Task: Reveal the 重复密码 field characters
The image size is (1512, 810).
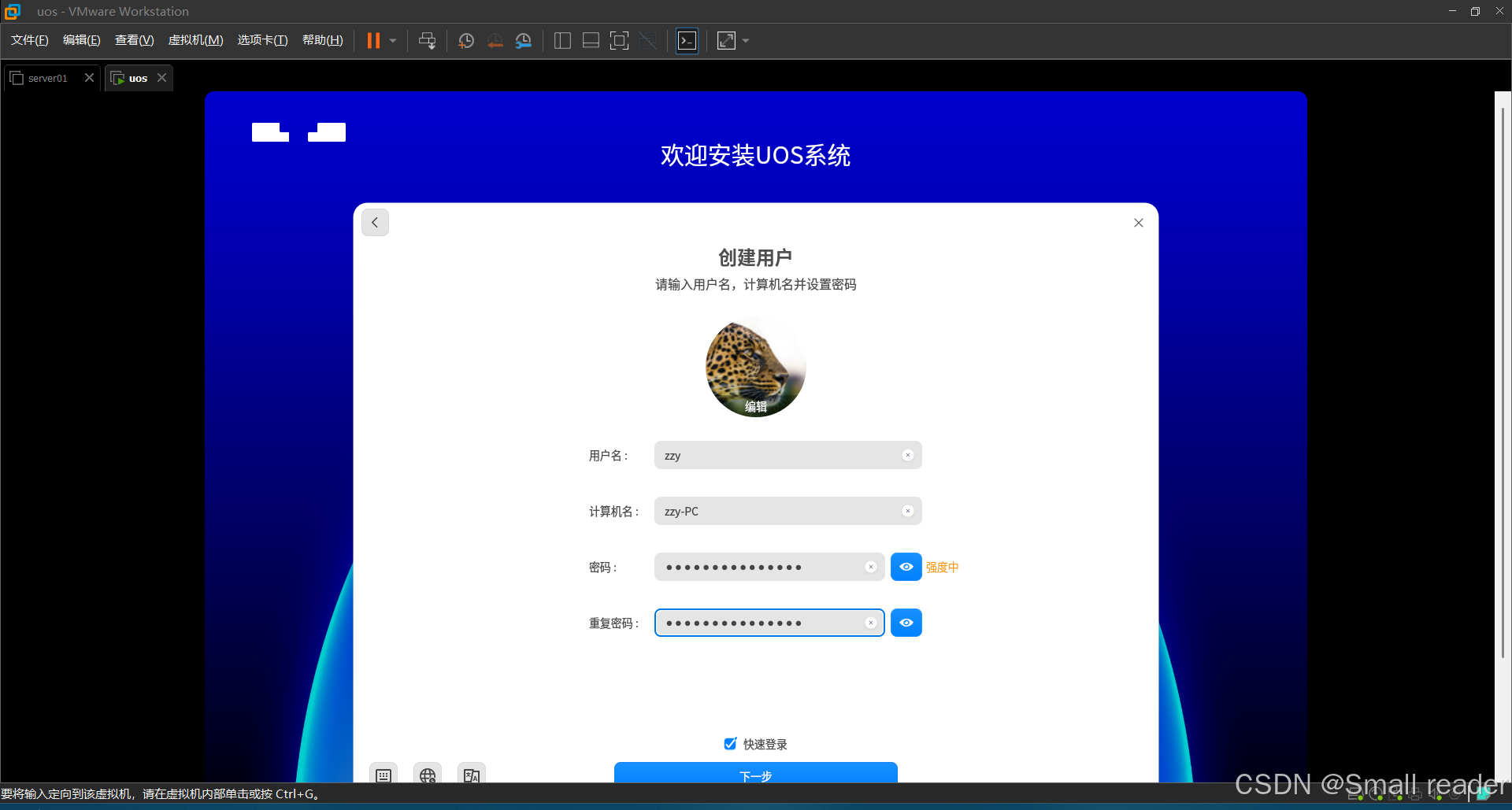Action: coord(906,623)
